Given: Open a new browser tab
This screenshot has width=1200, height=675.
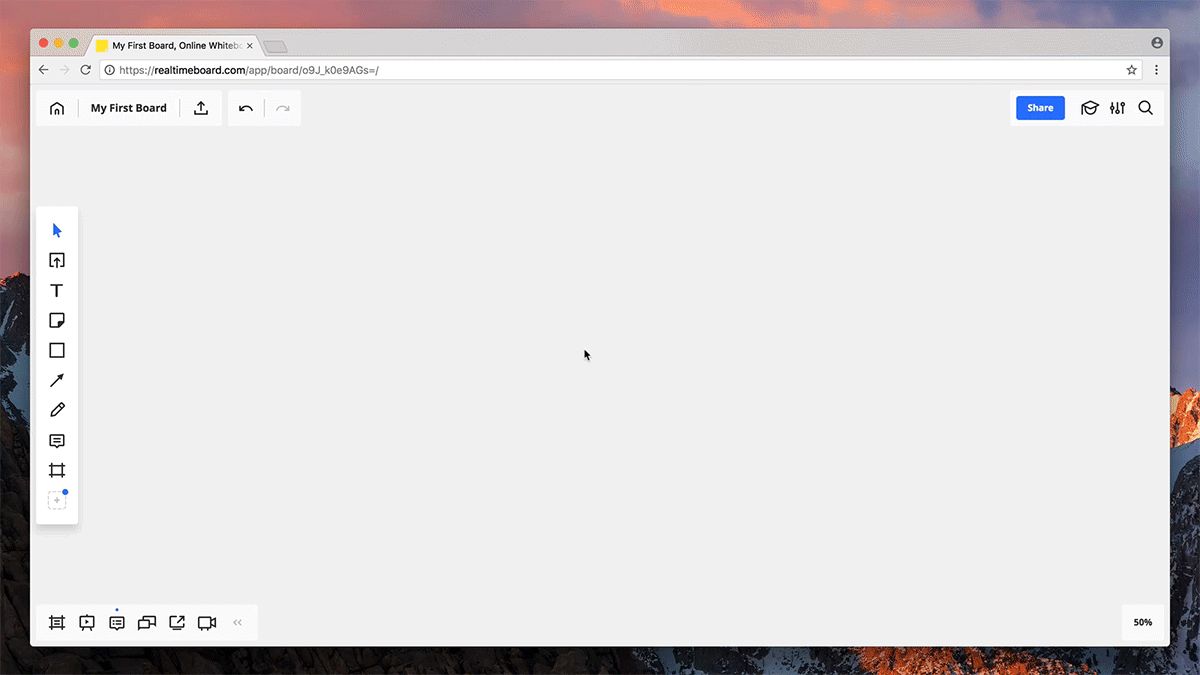Looking at the screenshot, I should (275, 46).
